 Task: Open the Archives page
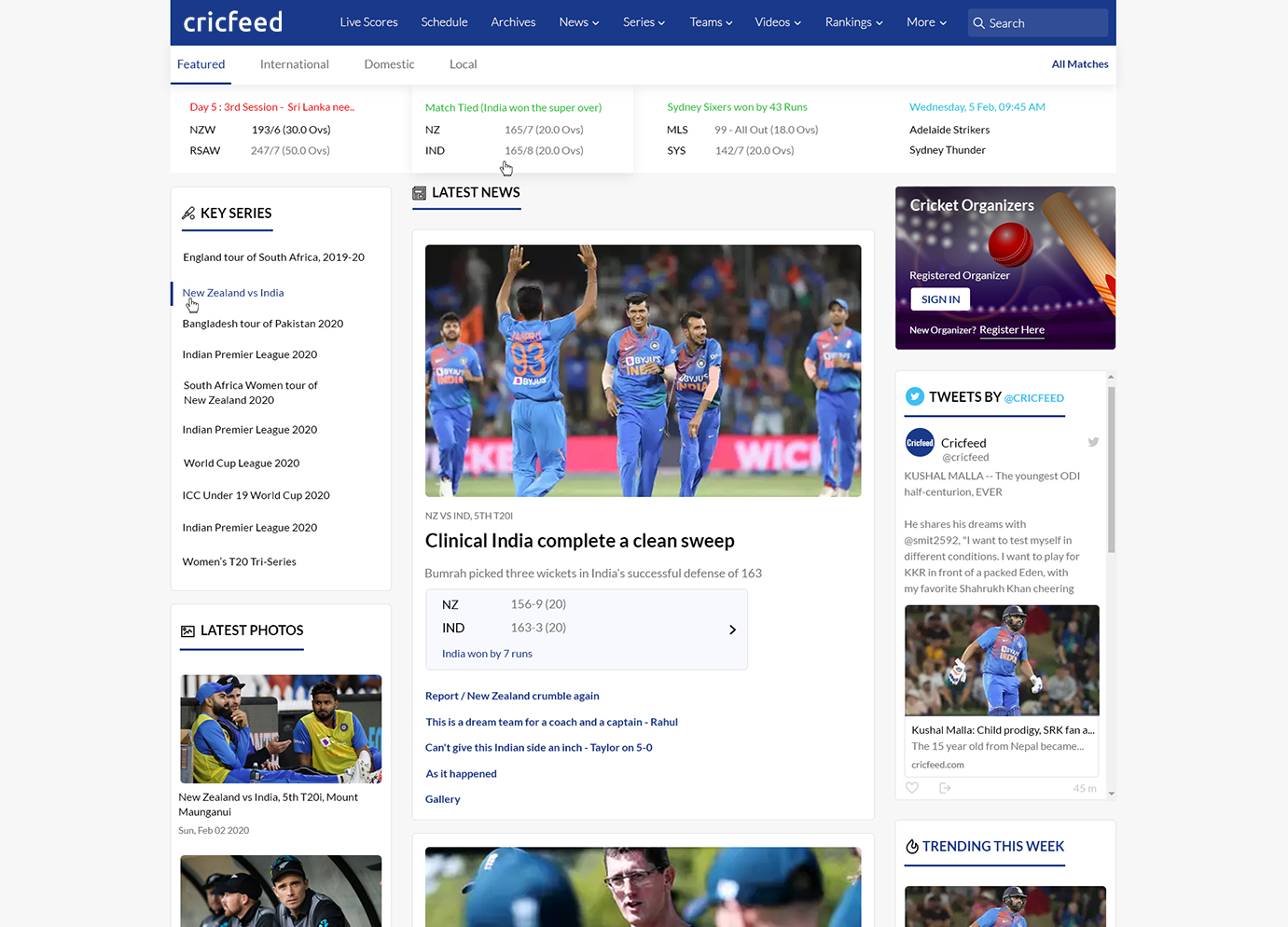tap(513, 22)
